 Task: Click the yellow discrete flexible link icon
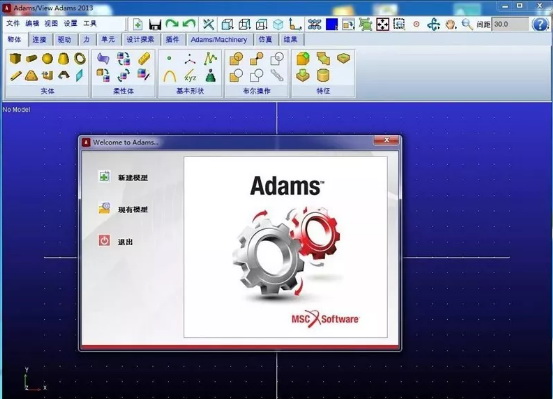coord(144,58)
